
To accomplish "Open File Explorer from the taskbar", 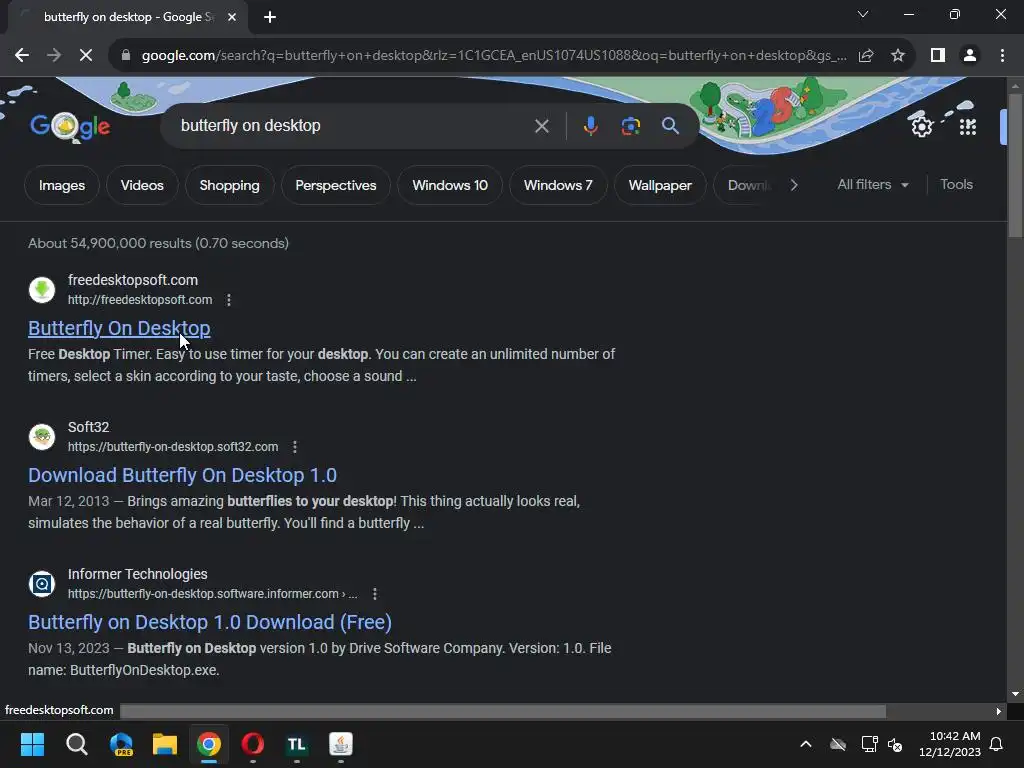I will point(165,744).
